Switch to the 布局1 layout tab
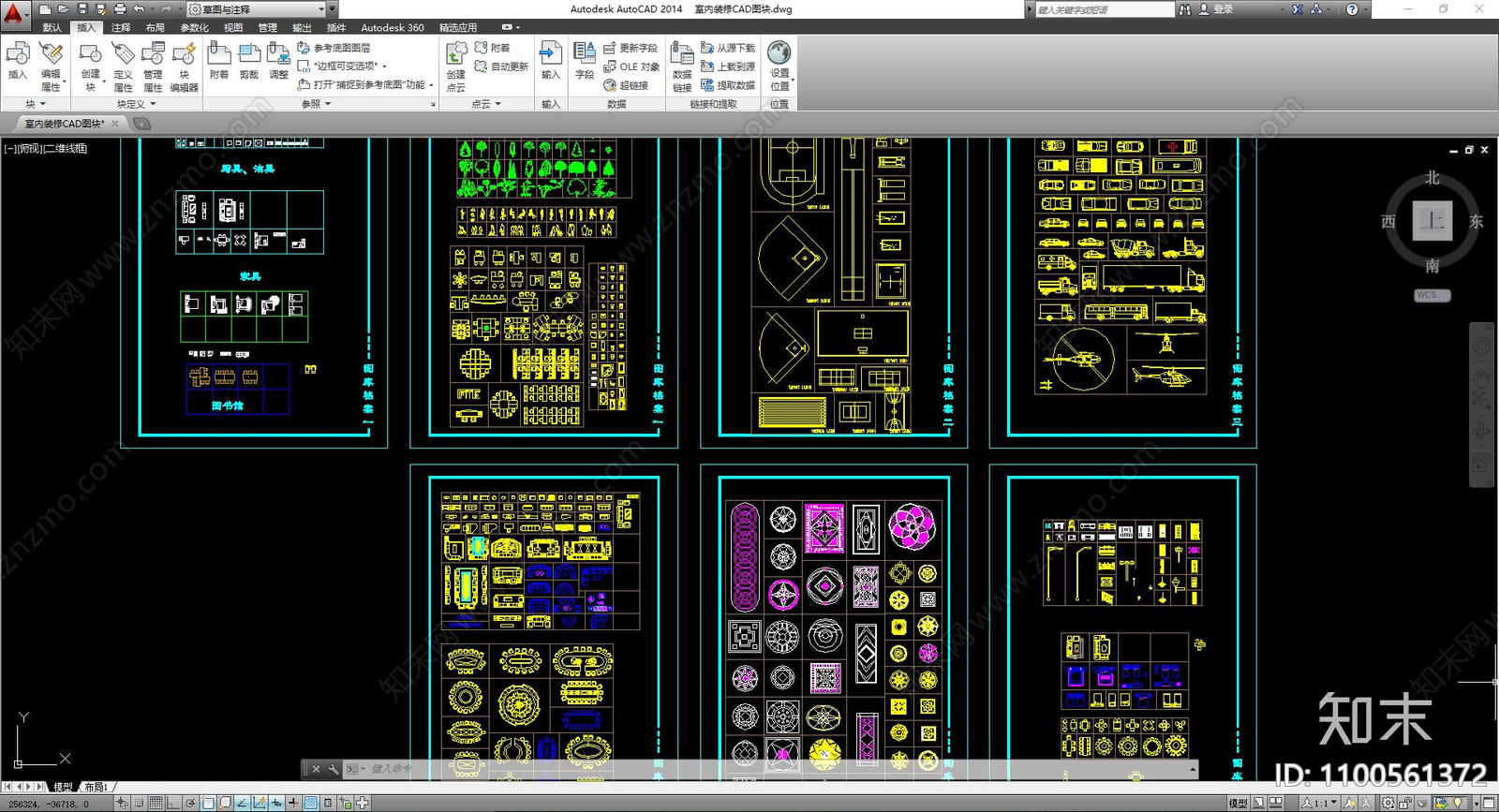 96,787
